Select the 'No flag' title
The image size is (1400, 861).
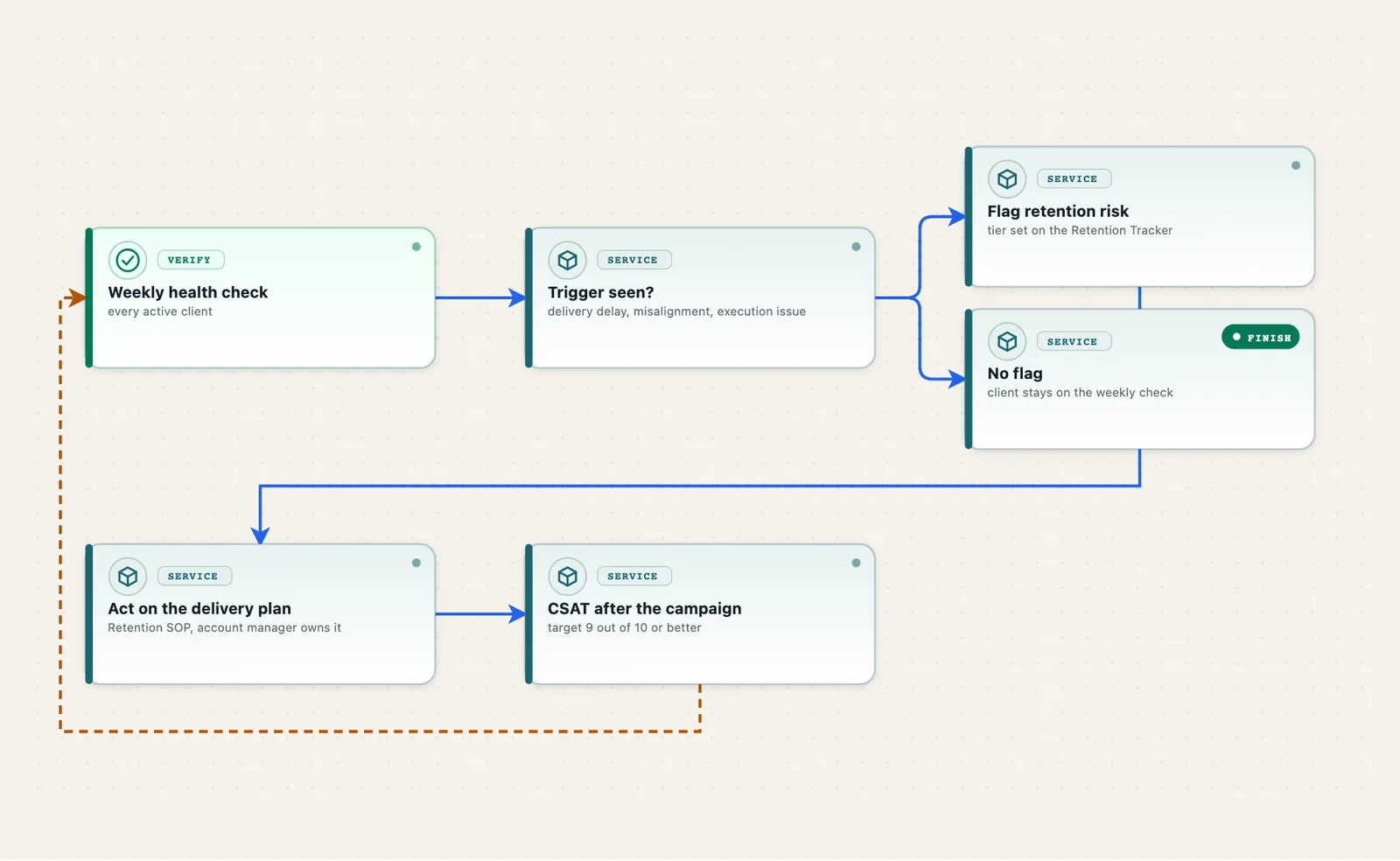click(1015, 374)
